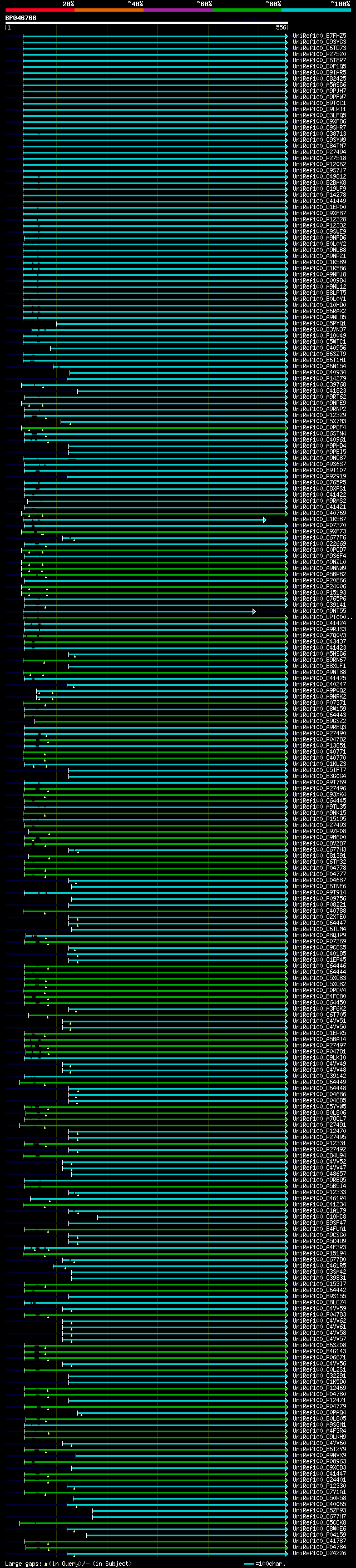Select the truncated-hit label UniRef100_C1K5B7

point(319,519)
